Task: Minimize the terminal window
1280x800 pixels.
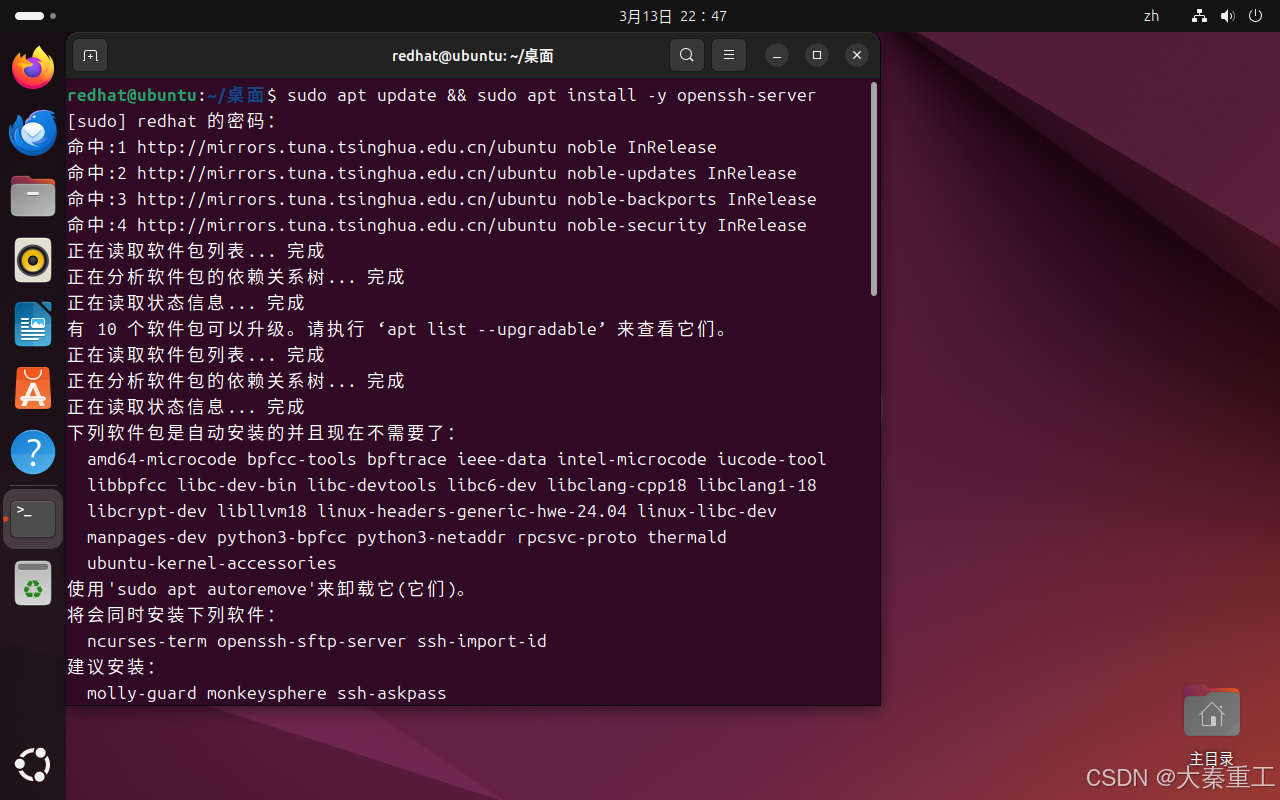Action: coord(777,55)
